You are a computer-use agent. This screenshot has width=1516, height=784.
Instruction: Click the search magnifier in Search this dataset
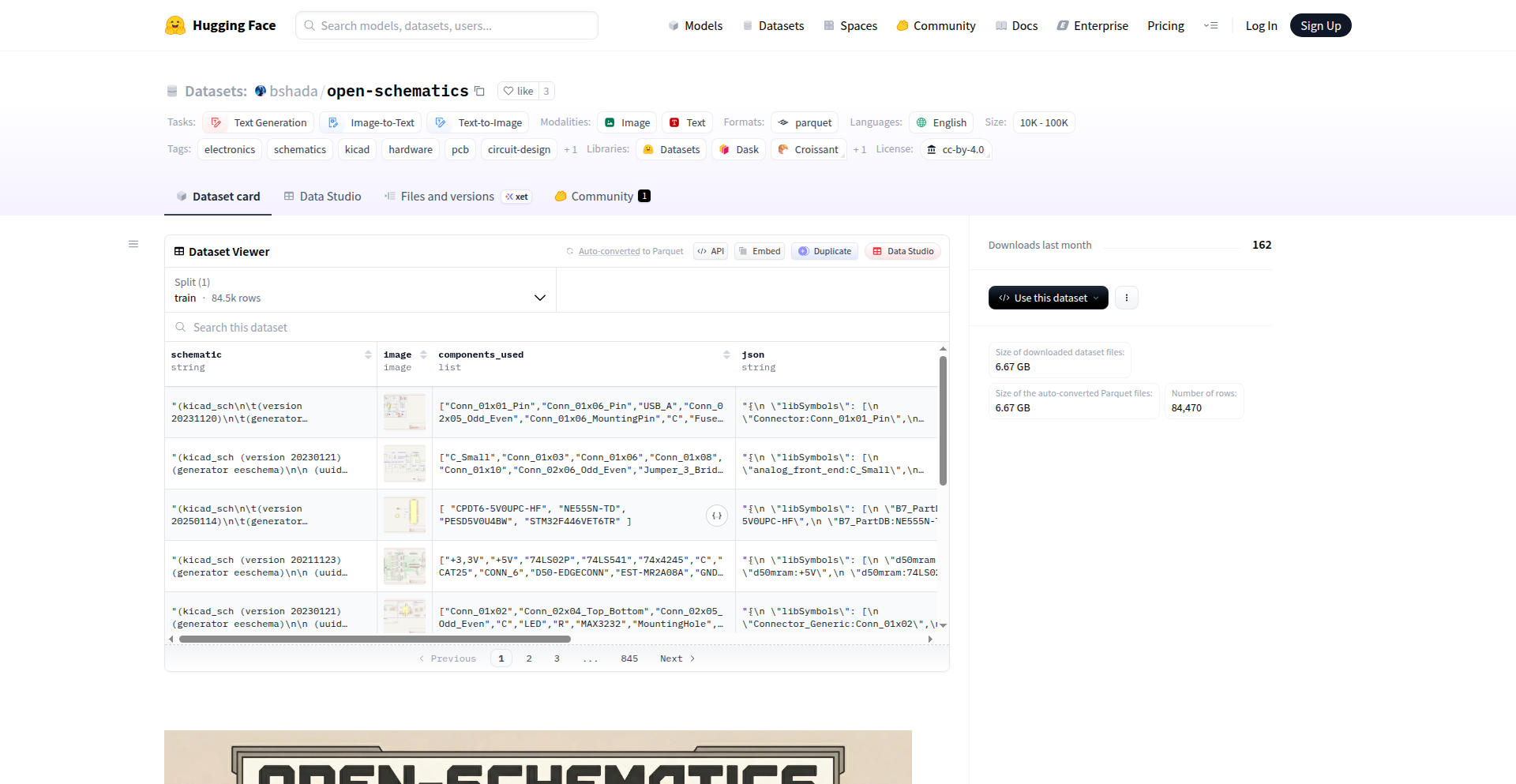point(181,327)
